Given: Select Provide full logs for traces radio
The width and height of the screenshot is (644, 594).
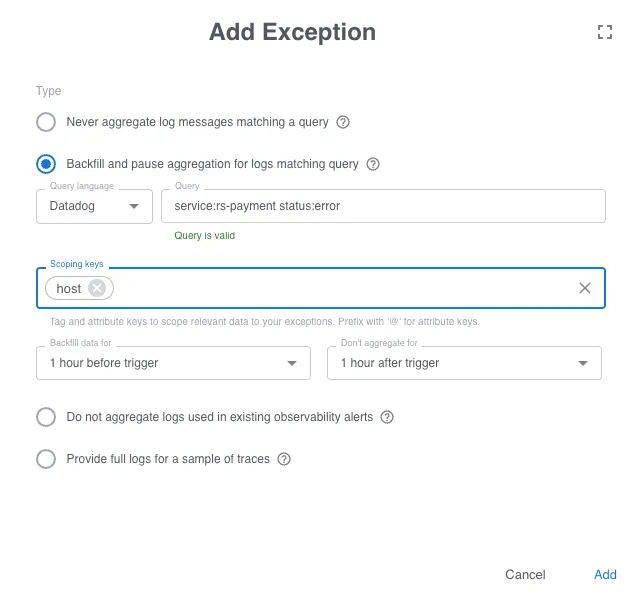Looking at the screenshot, I should 46,459.
